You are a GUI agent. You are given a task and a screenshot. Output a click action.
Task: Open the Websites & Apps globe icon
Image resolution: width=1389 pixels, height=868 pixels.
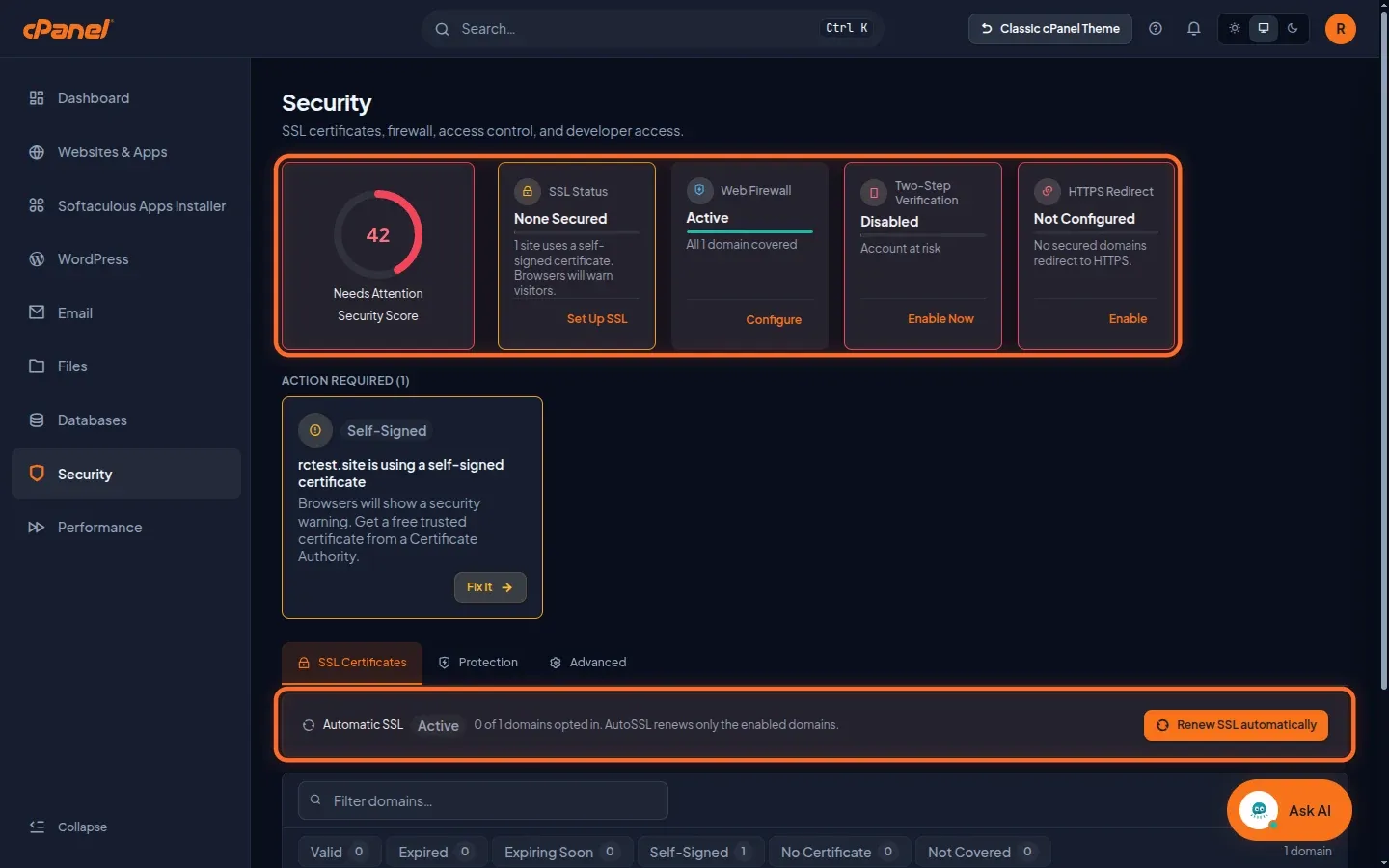point(37,151)
